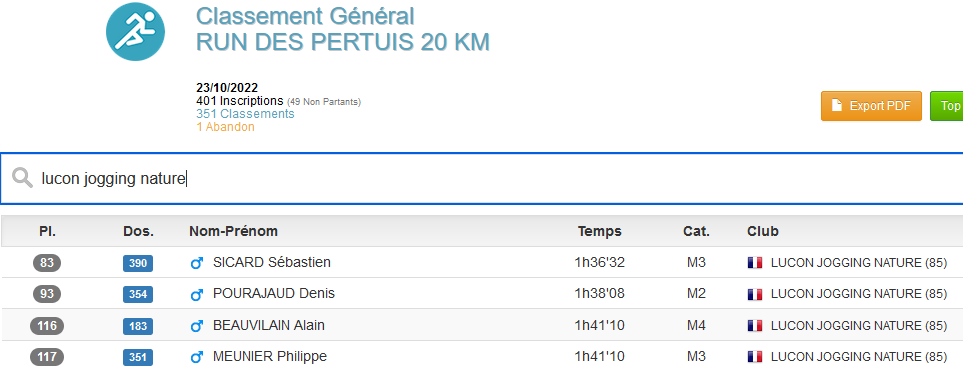This screenshot has height=374, width=963.
Task: Open the 1 Abandon link
Action: point(225,127)
